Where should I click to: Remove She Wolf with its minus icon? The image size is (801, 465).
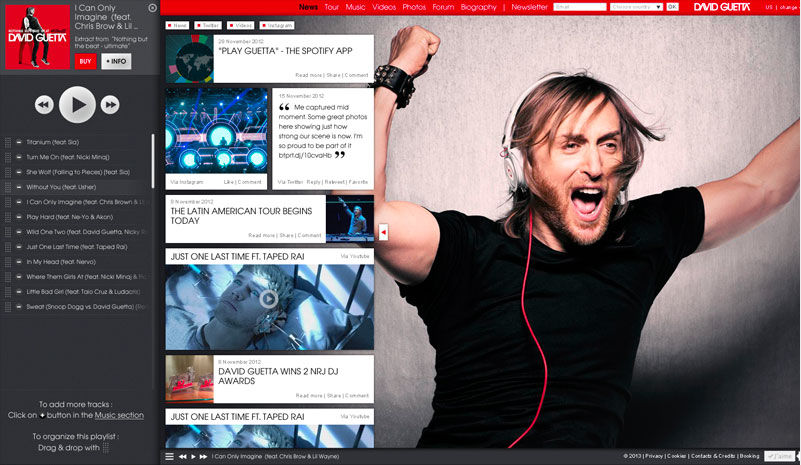tap(19, 172)
